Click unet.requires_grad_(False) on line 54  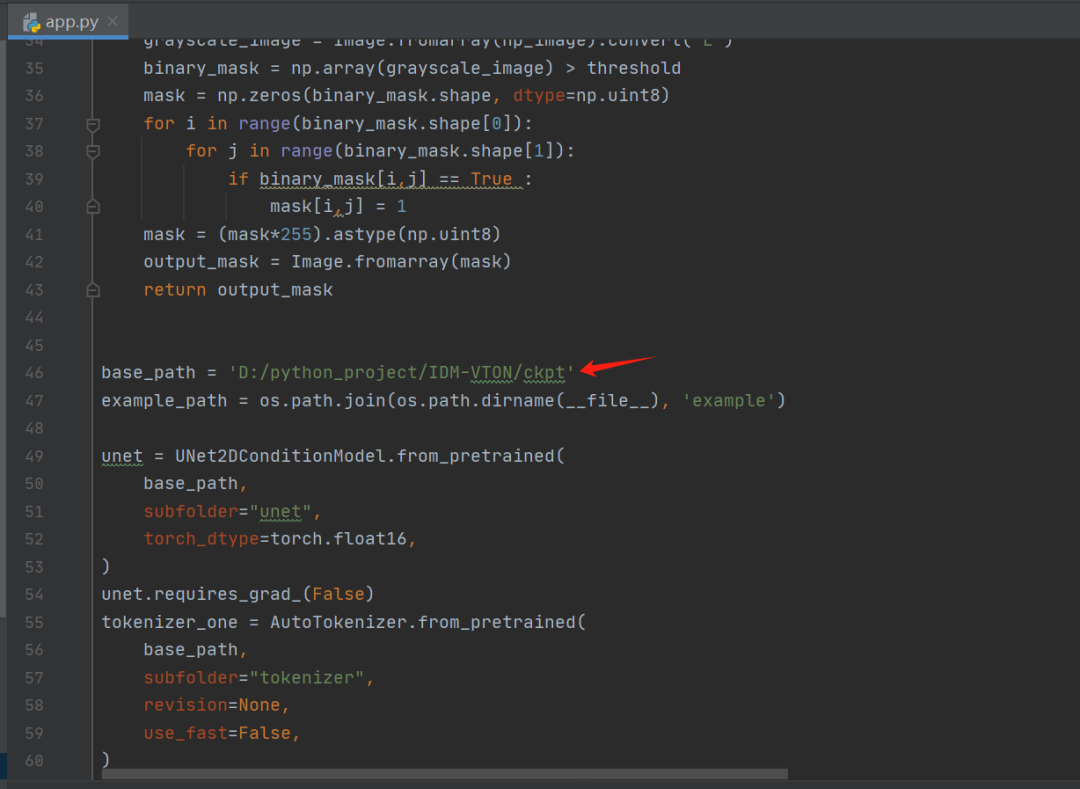pos(238,593)
